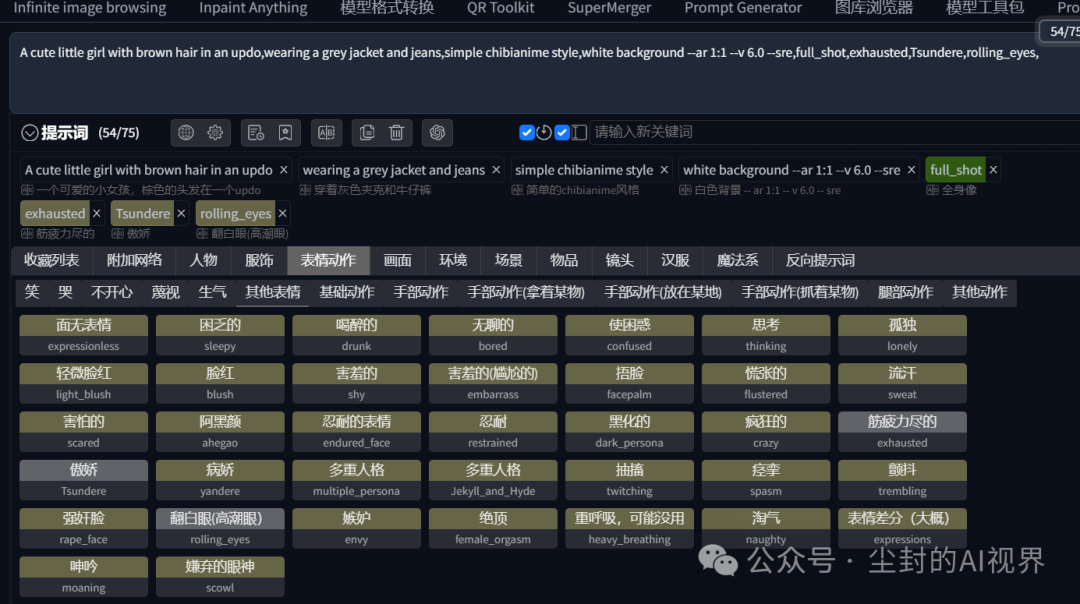Remove the rolling_eyes keyword tag
Viewport: 1080px width, 604px height.
(282, 214)
